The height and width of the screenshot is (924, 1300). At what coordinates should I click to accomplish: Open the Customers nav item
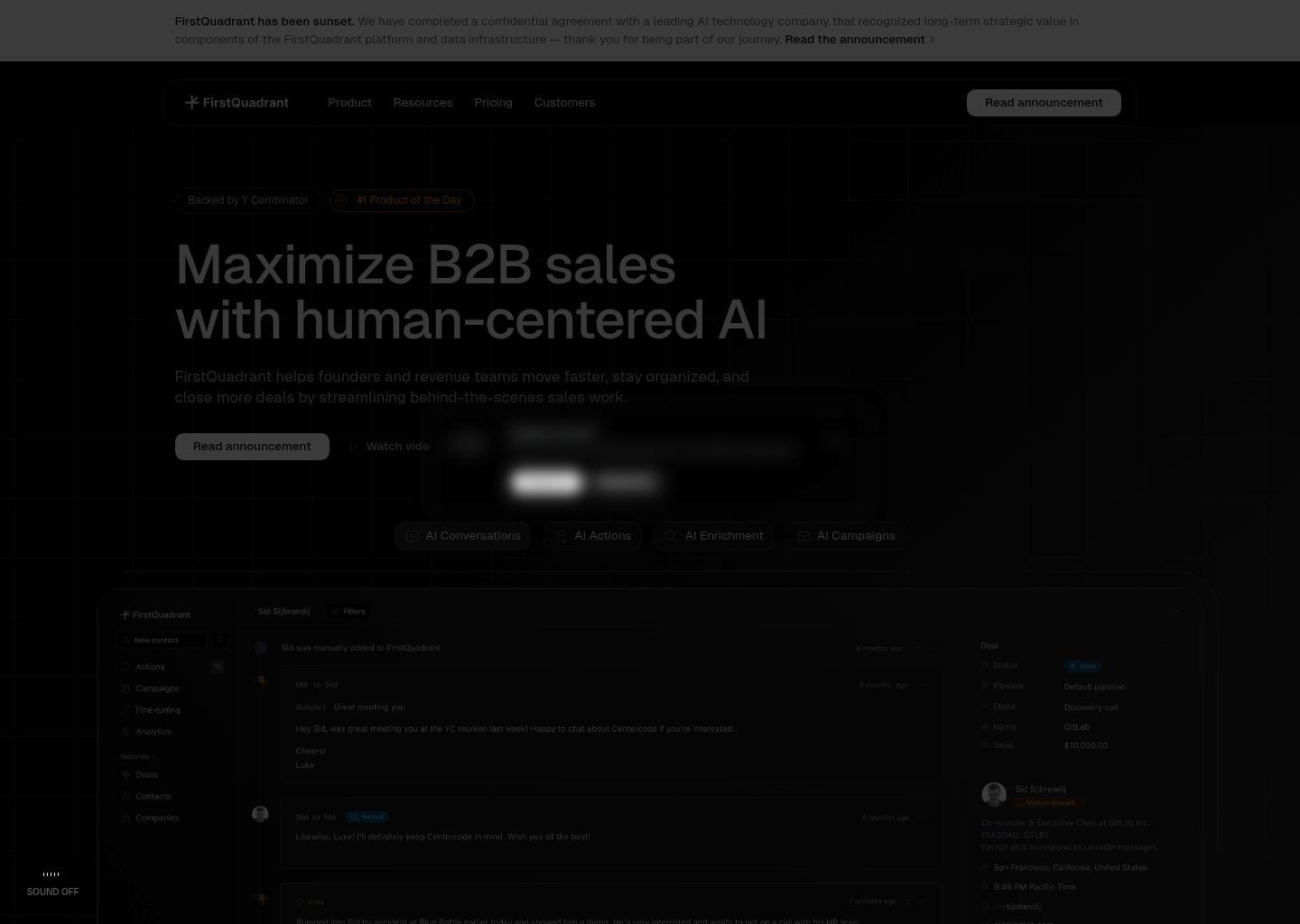[564, 103]
